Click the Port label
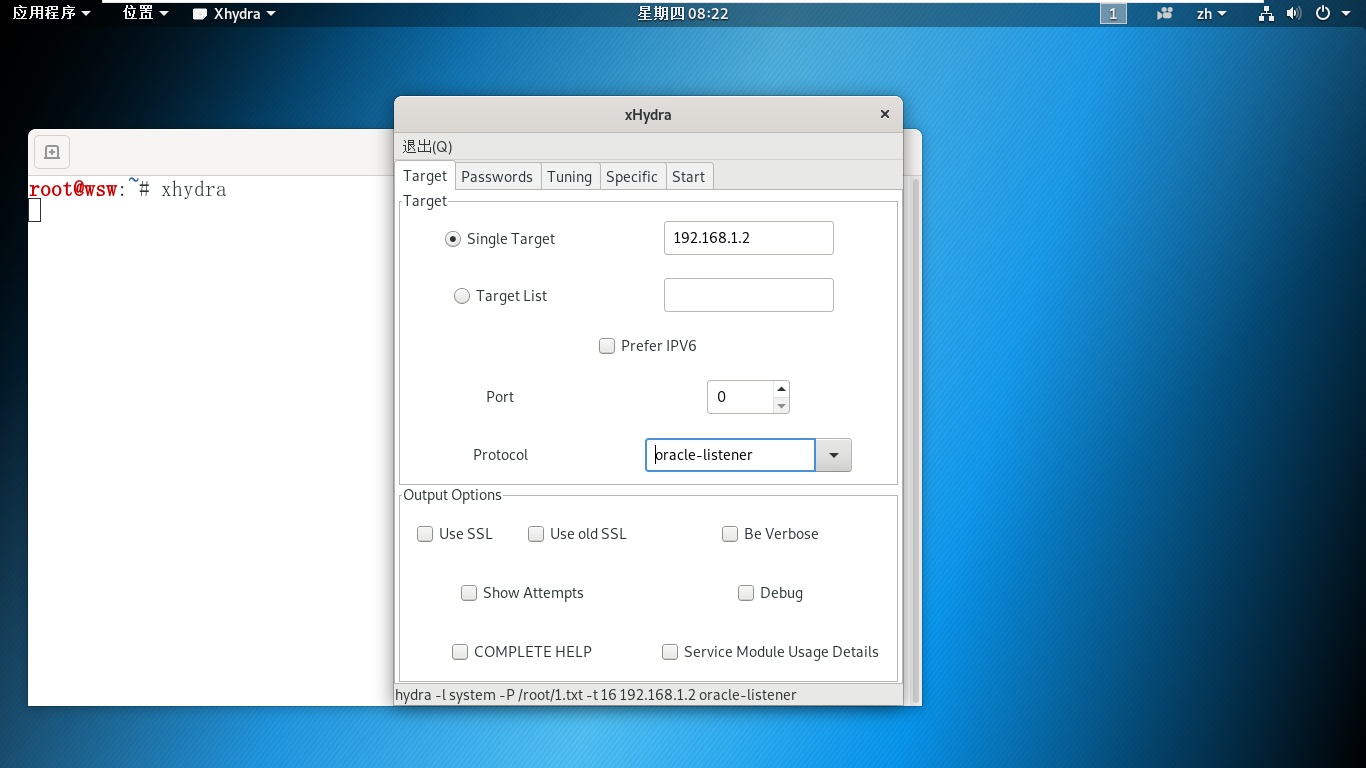 pyautogui.click(x=500, y=397)
